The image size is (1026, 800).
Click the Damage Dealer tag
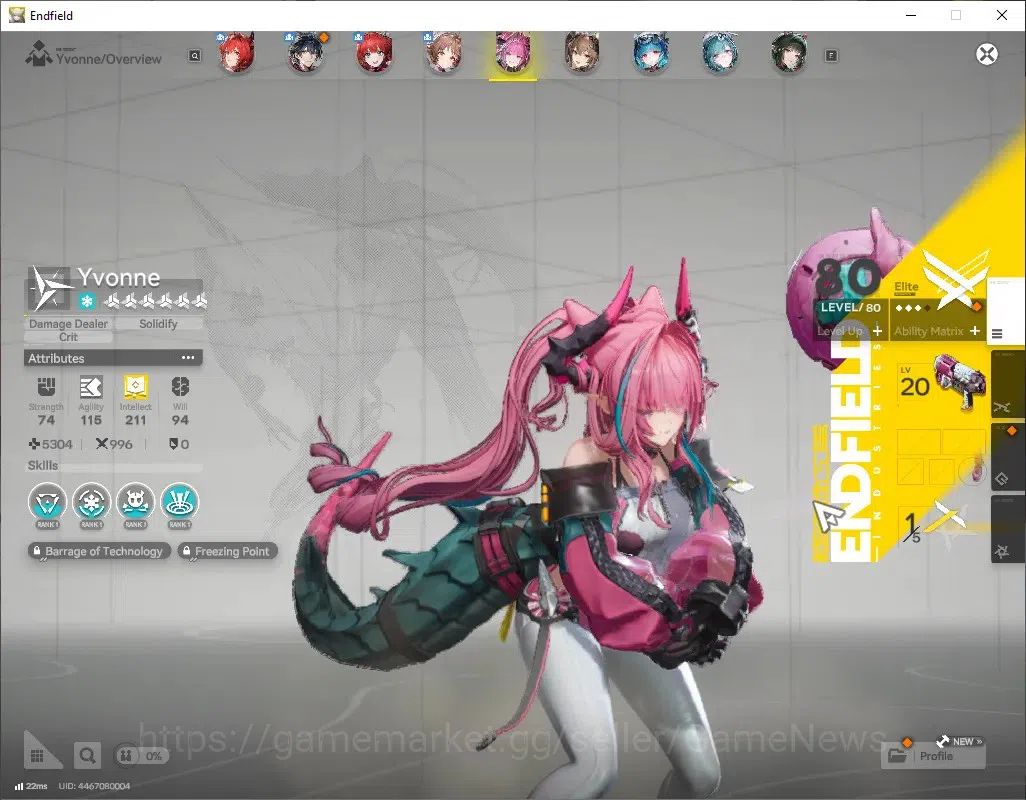point(68,324)
